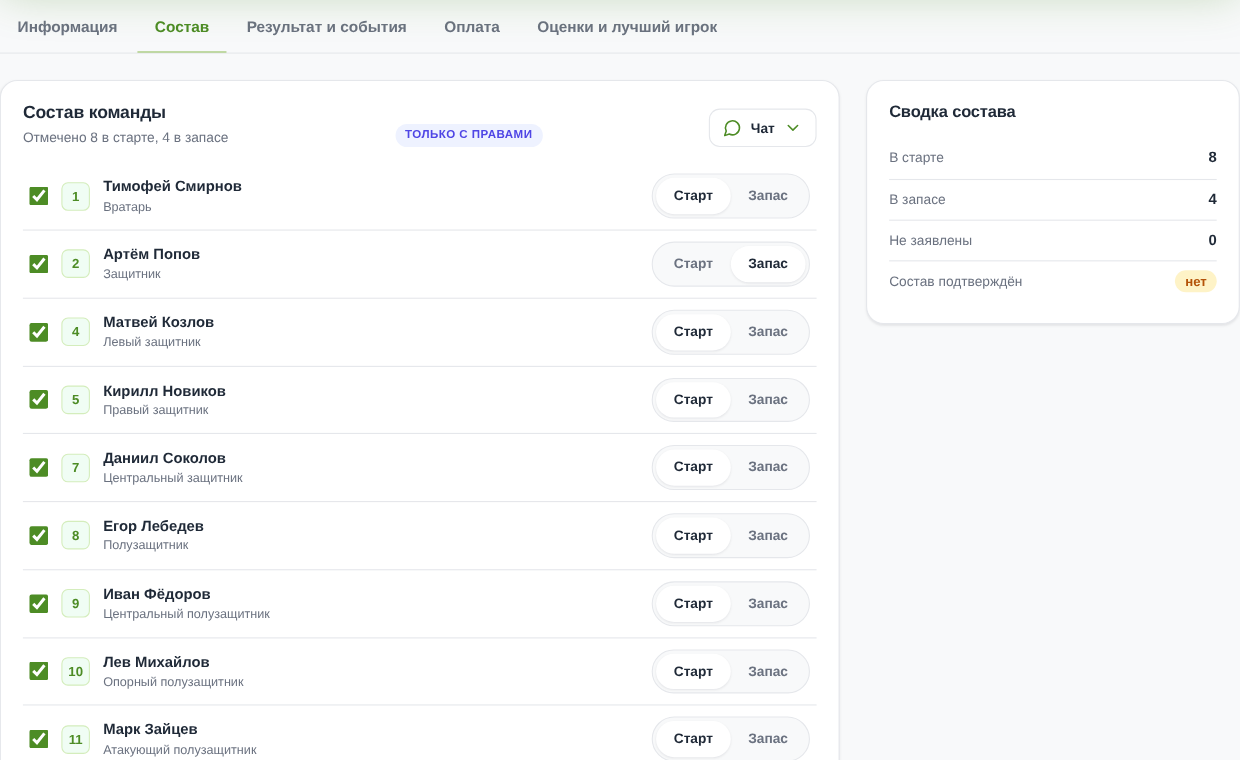Click the Вратарь position label
The height and width of the screenshot is (760, 1240).
point(127,207)
